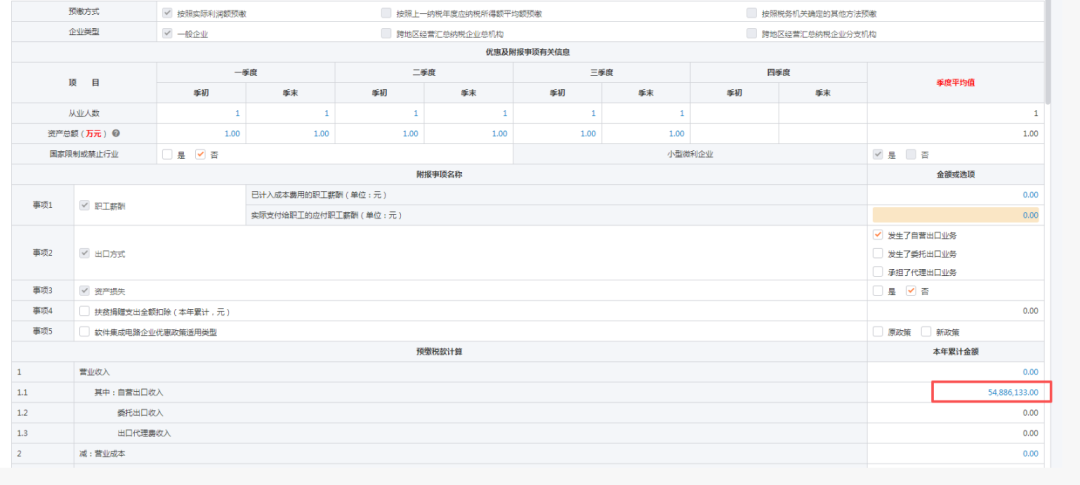This screenshot has height=485, width=1080.
Task: Click the 自营出口收入 amount field 54,886,133.00
Action: point(991,392)
